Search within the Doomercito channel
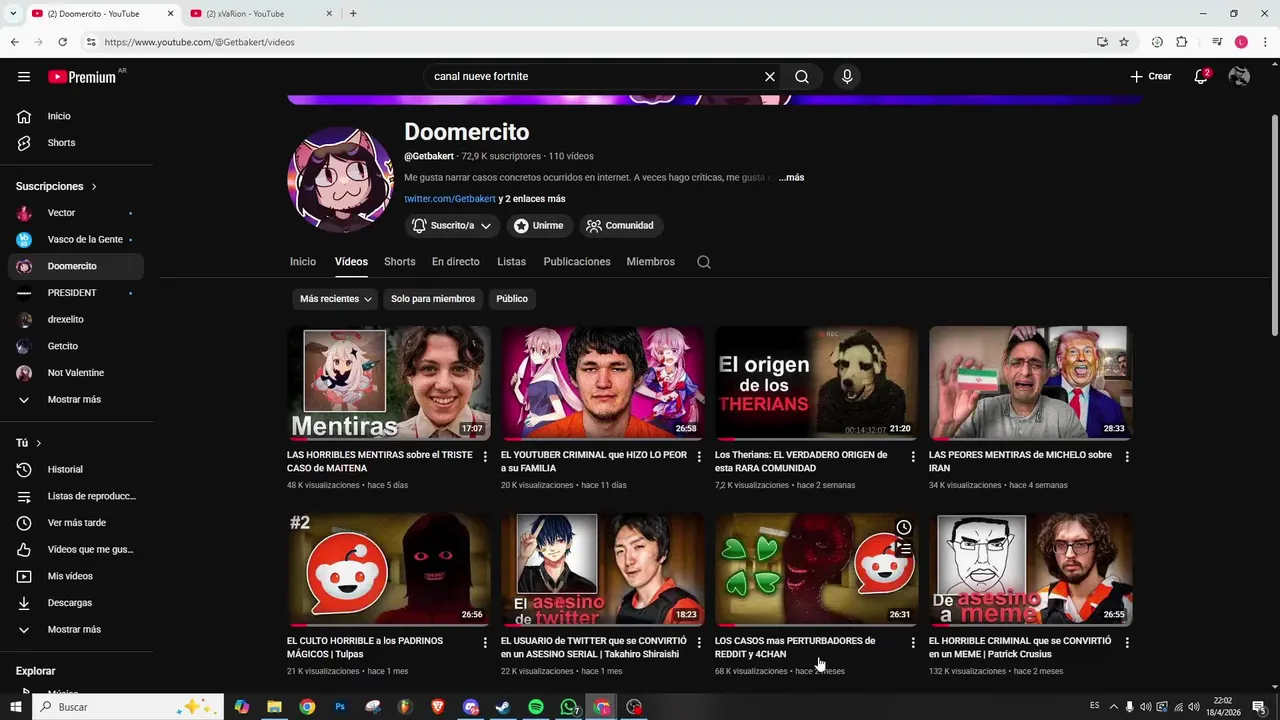The height and width of the screenshot is (720, 1280). pyautogui.click(x=704, y=262)
